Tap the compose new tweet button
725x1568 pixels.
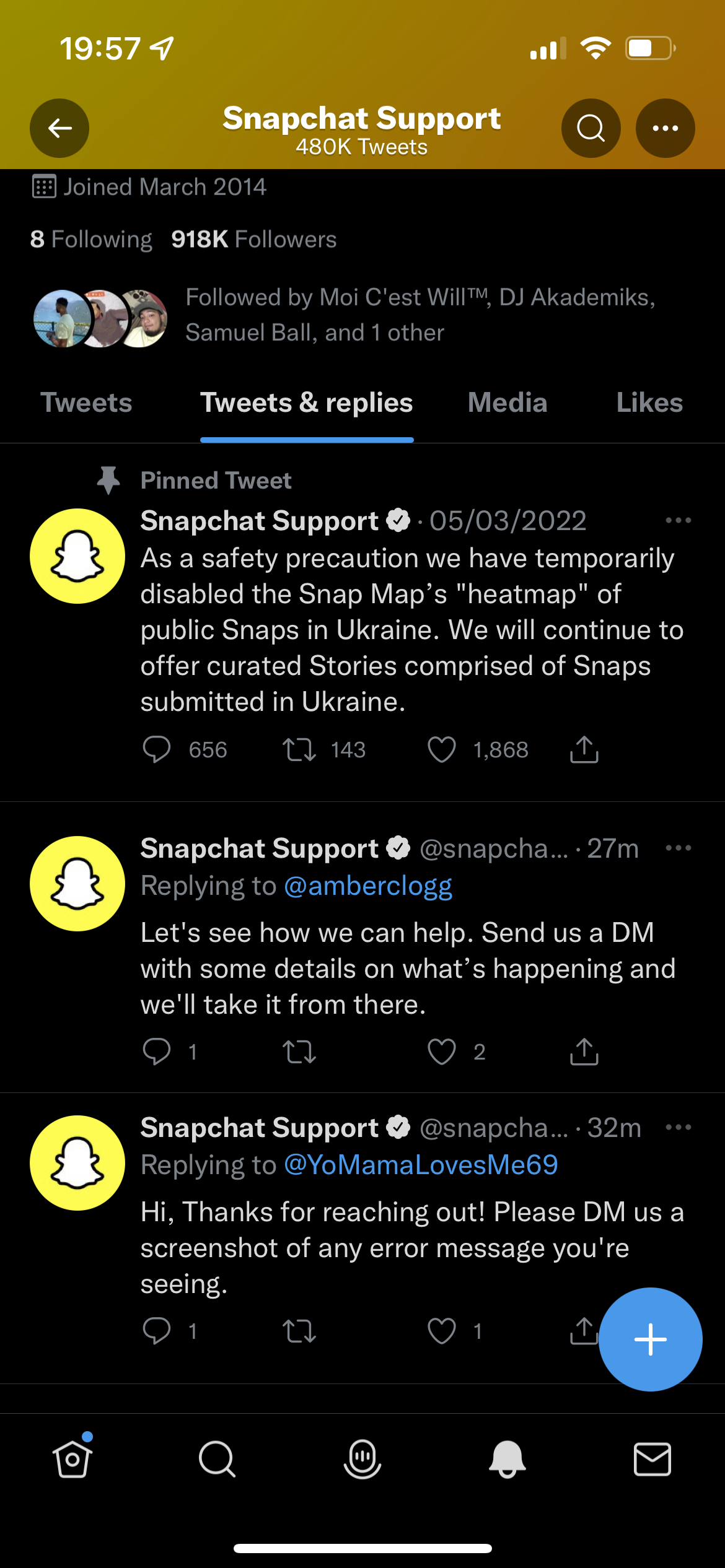click(650, 1339)
